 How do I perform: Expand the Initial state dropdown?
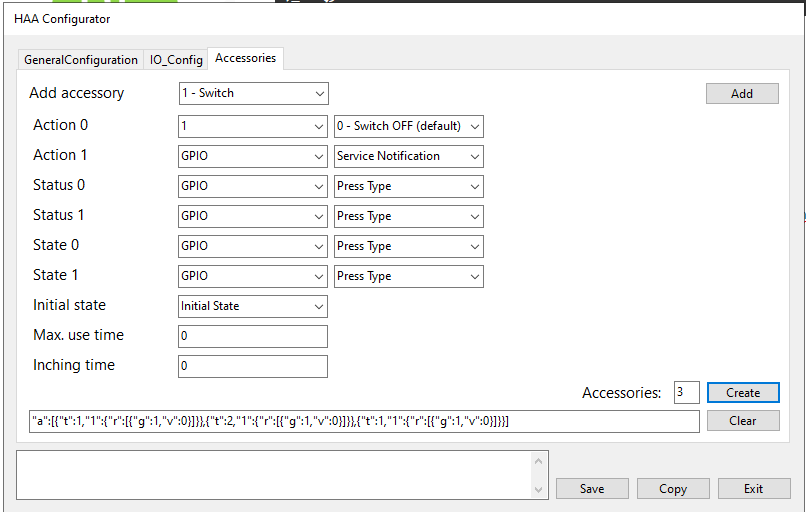click(252, 306)
